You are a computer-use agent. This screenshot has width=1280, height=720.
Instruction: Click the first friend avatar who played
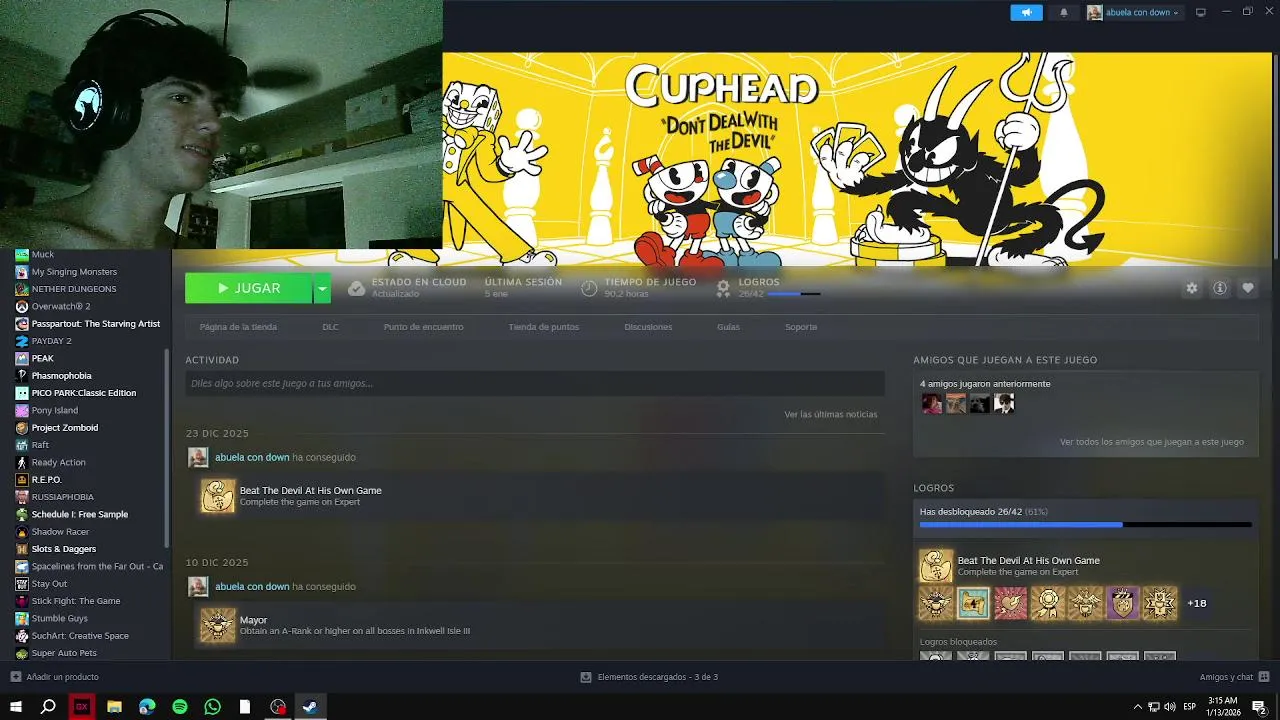pos(932,403)
